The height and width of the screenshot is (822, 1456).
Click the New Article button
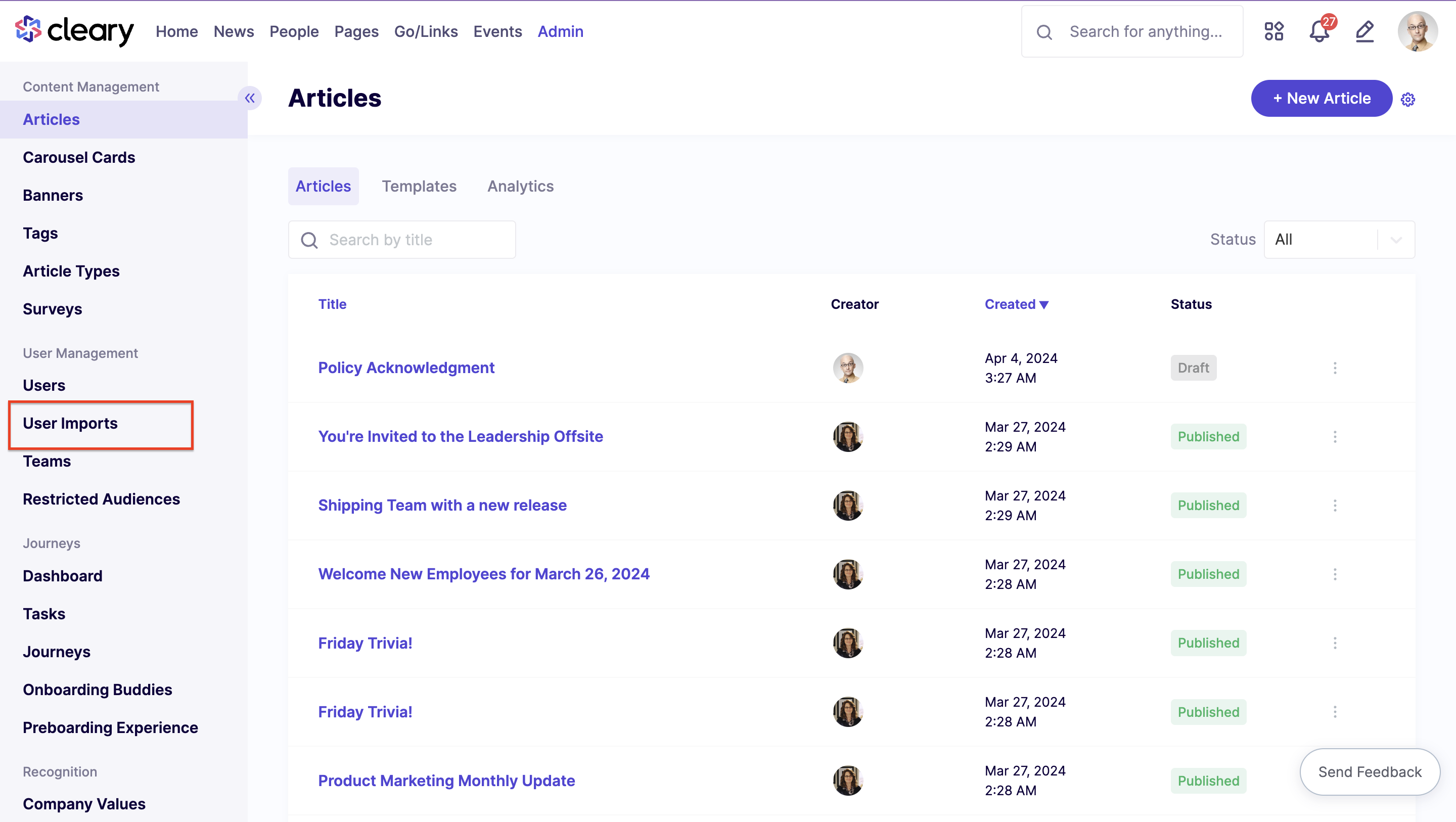coord(1322,99)
